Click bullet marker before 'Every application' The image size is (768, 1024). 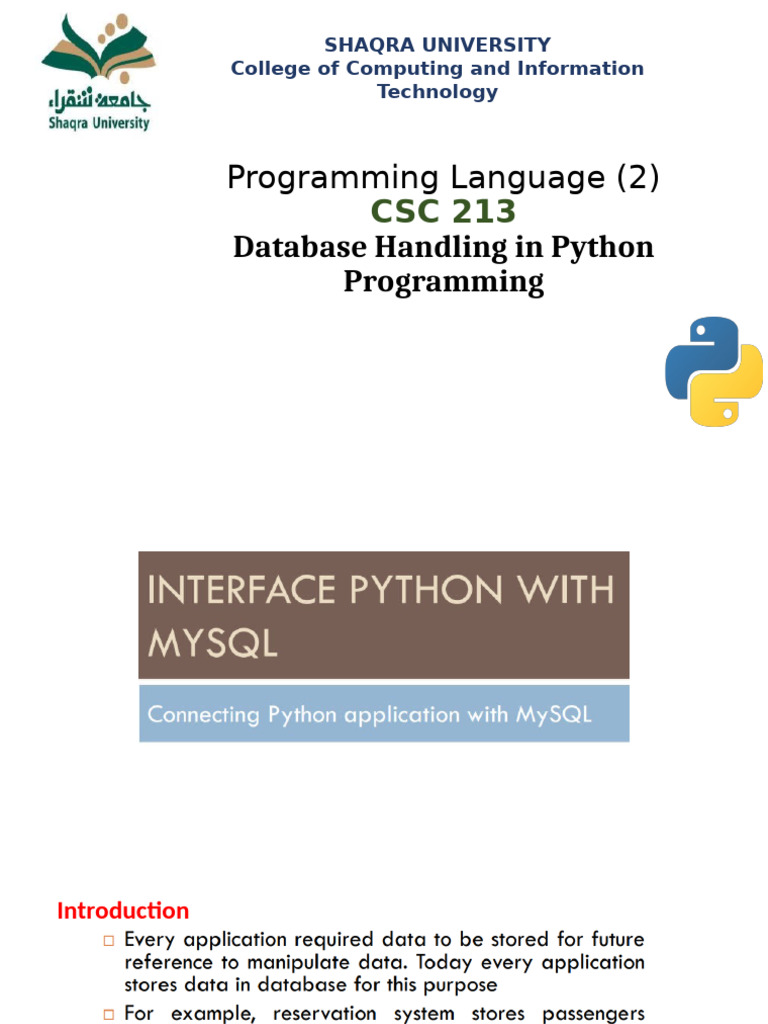[x=108, y=940]
